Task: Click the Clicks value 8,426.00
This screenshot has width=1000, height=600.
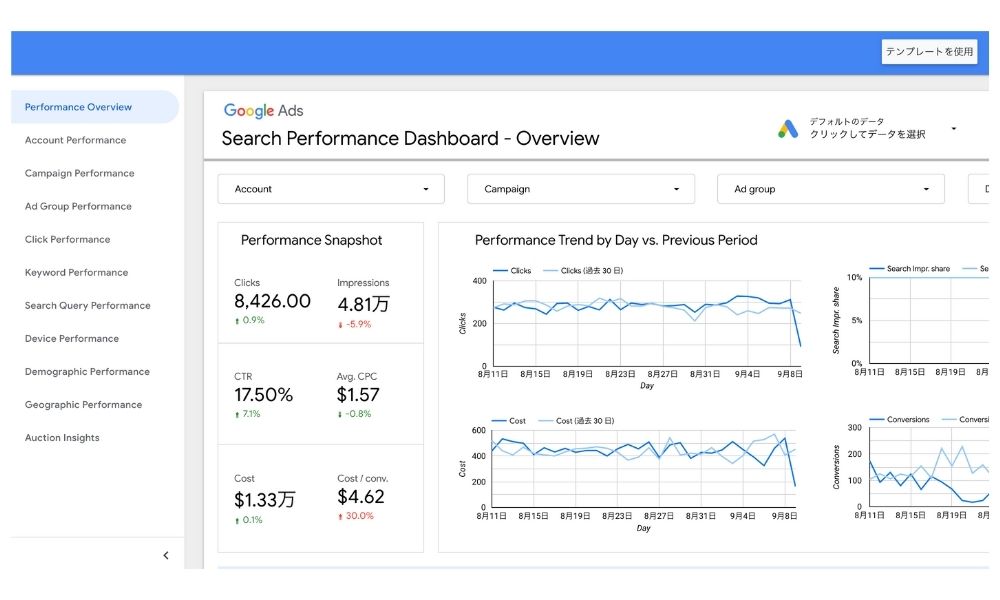Action: click(x=272, y=301)
